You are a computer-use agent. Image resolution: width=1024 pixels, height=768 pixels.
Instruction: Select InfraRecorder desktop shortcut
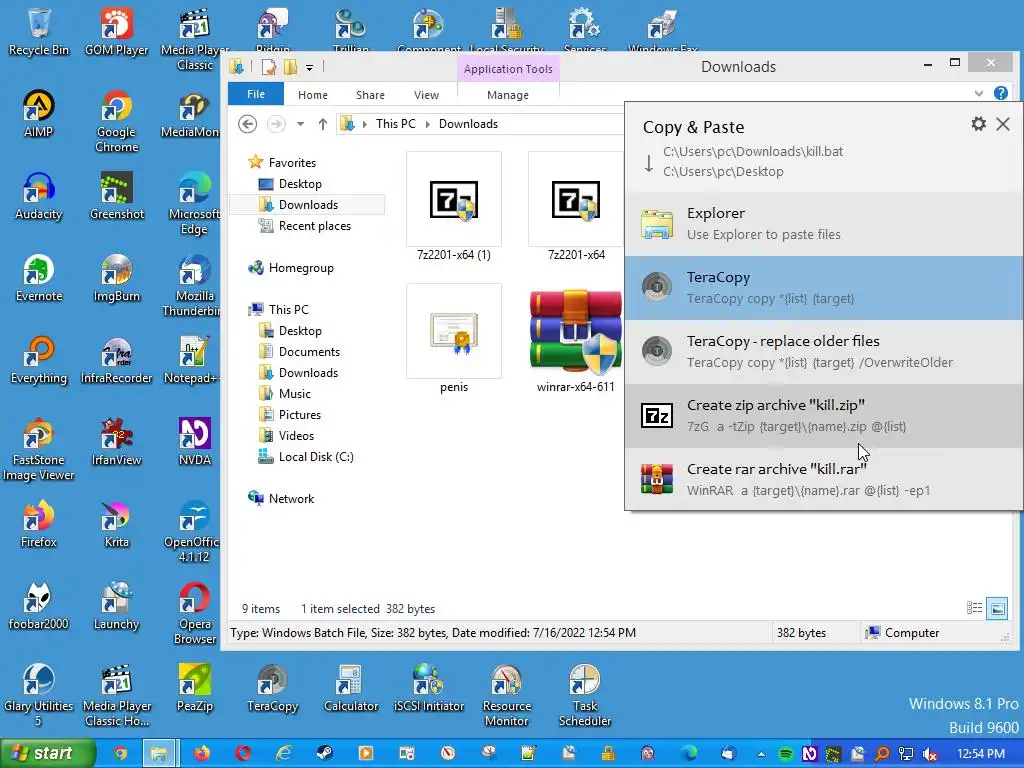point(116,360)
